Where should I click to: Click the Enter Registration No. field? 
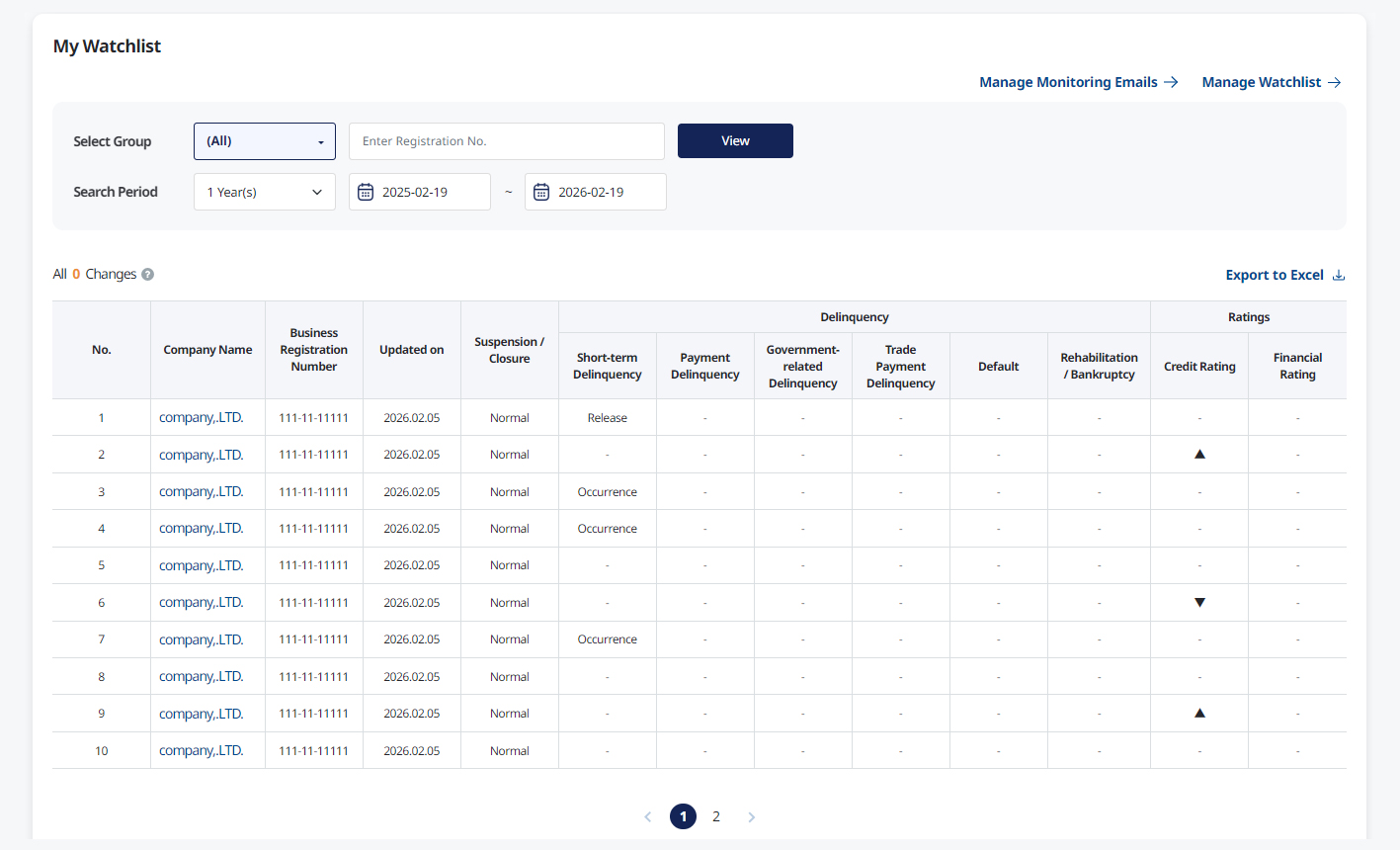pyautogui.click(x=506, y=141)
